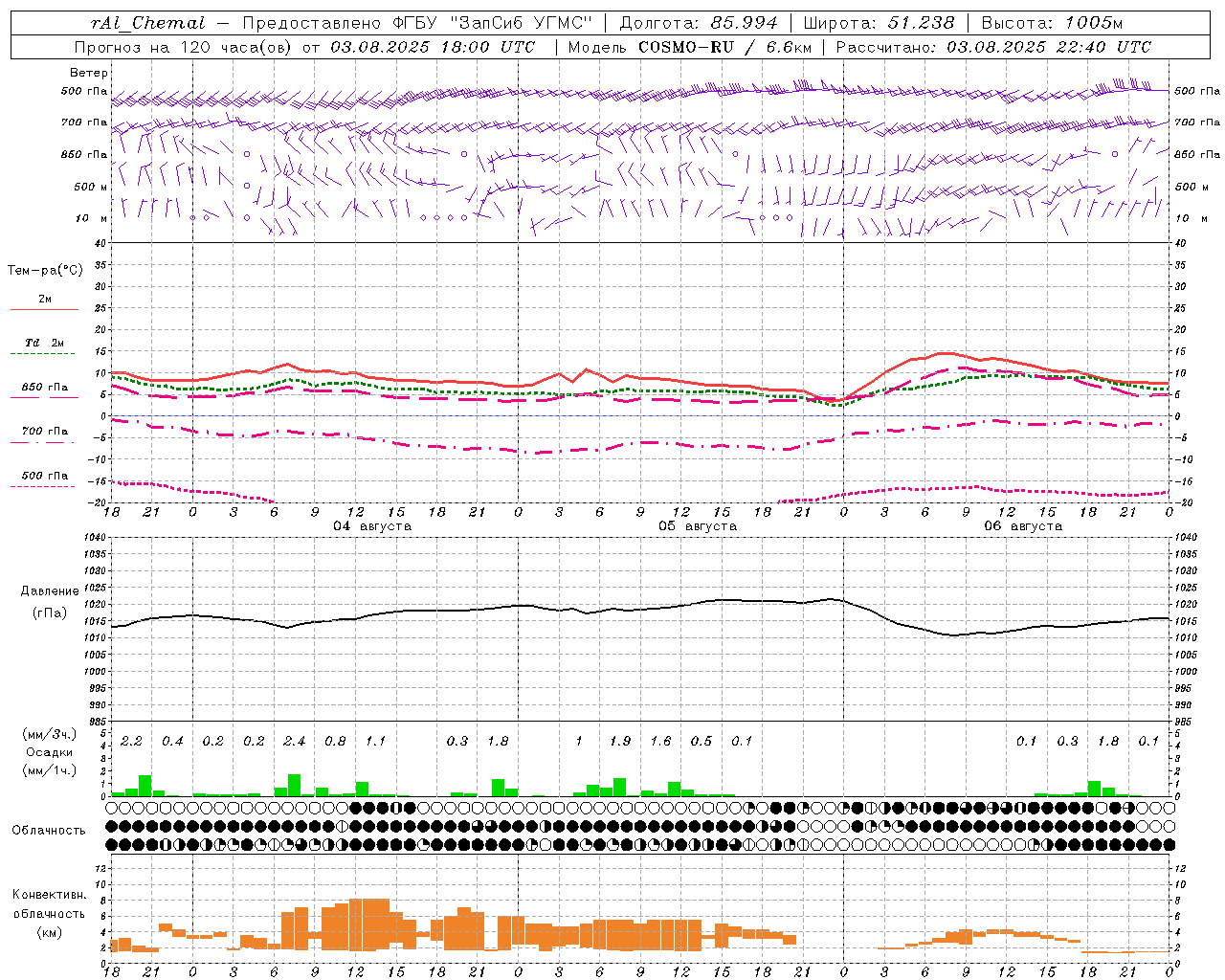Click the 'Давление' pressure panel label

coord(50,591)
